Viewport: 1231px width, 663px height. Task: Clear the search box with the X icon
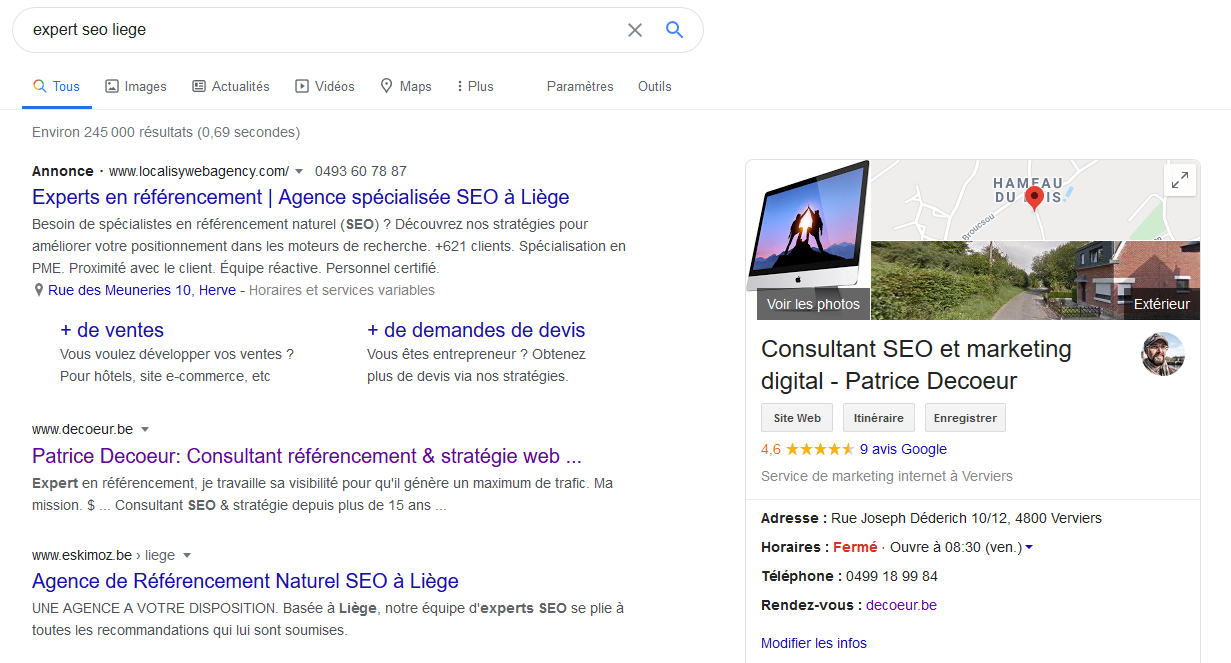coord(635,30)
